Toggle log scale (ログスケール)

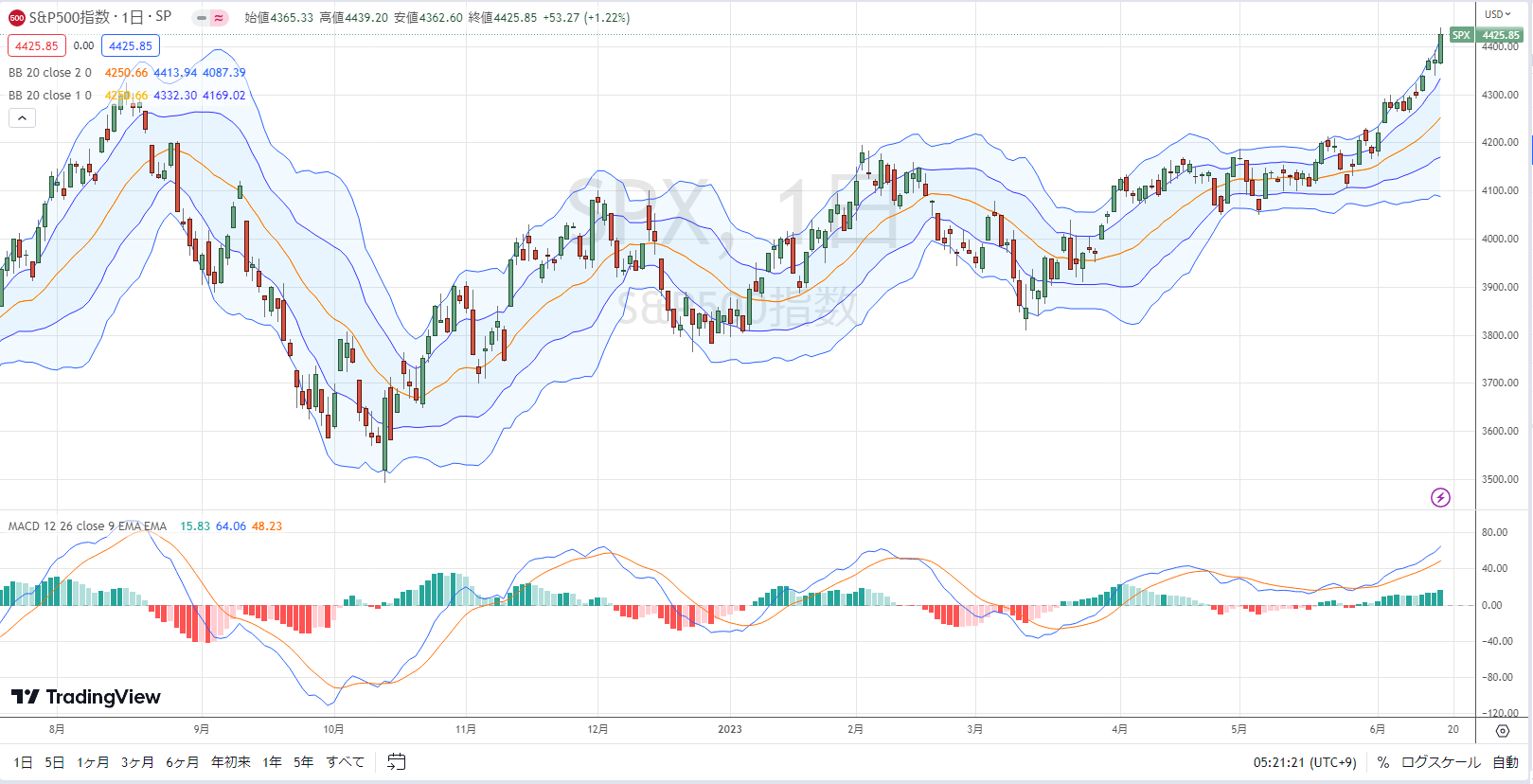(1440, 762)
